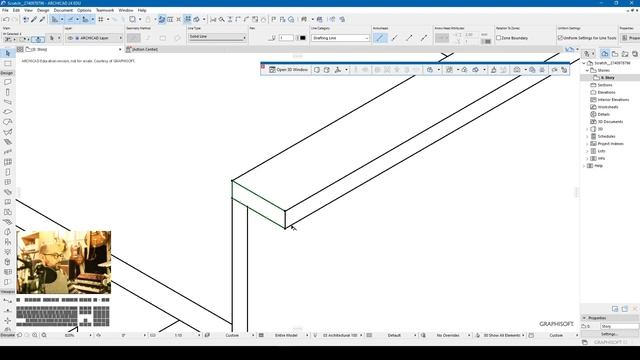640x360 pixels.
Task: Open the Document menu
Action: pos(63,10)
